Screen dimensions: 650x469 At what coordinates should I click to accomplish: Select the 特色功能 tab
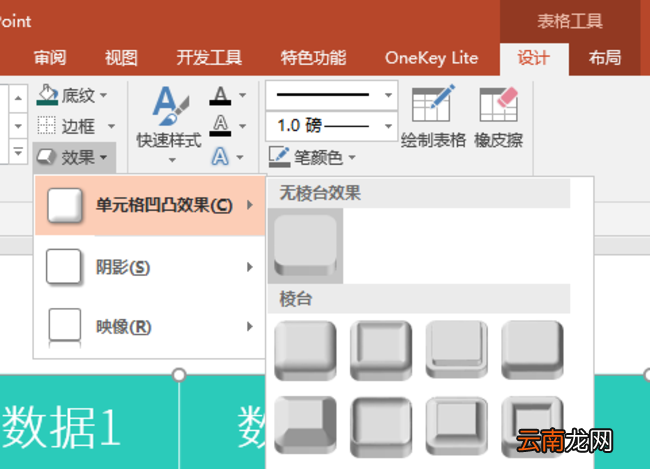click(x=313, y=58)
